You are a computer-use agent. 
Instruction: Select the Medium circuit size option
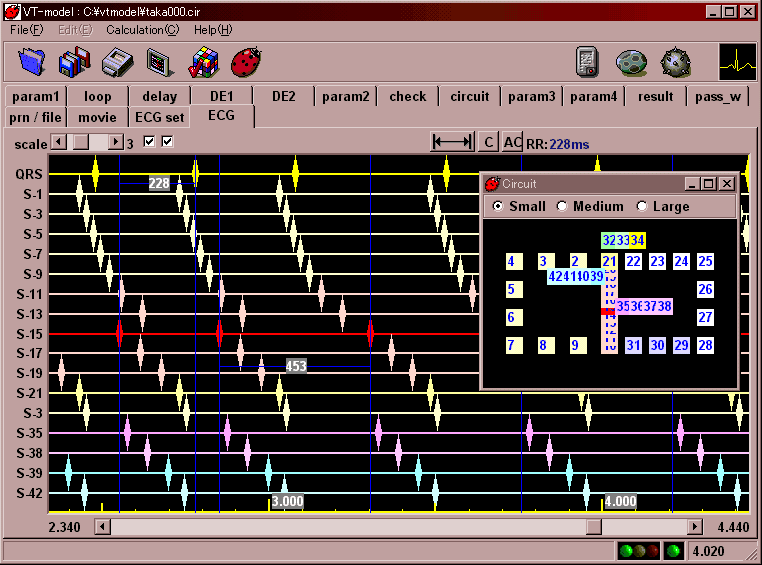coord(562,207)
